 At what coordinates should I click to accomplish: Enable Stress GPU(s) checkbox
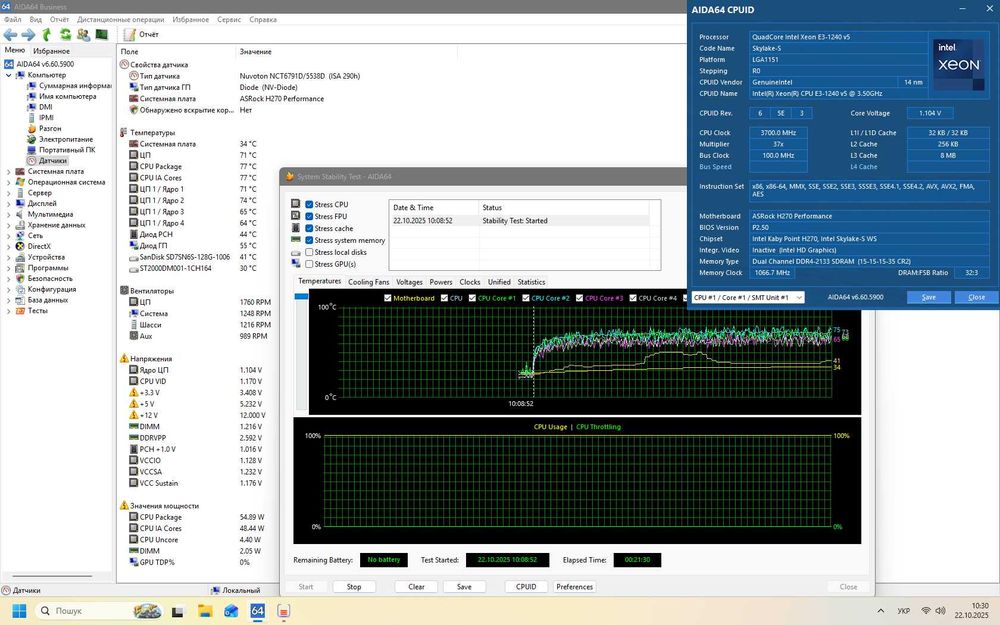pos(309,264)
